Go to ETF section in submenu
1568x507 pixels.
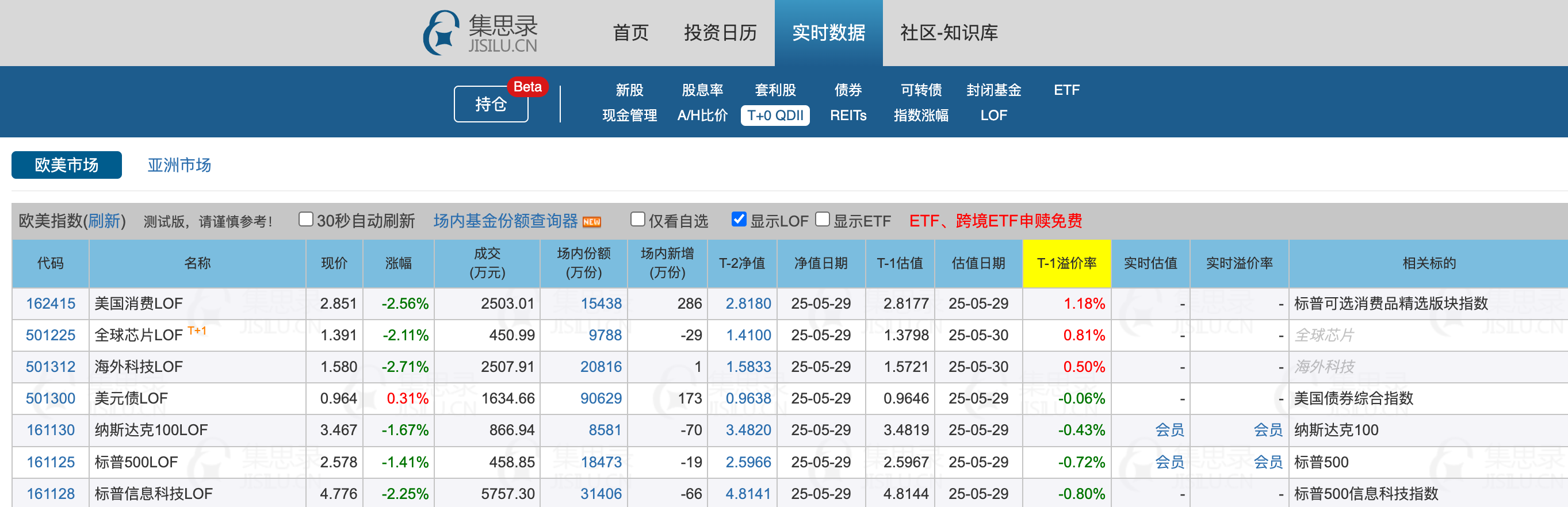[1066, 90]
